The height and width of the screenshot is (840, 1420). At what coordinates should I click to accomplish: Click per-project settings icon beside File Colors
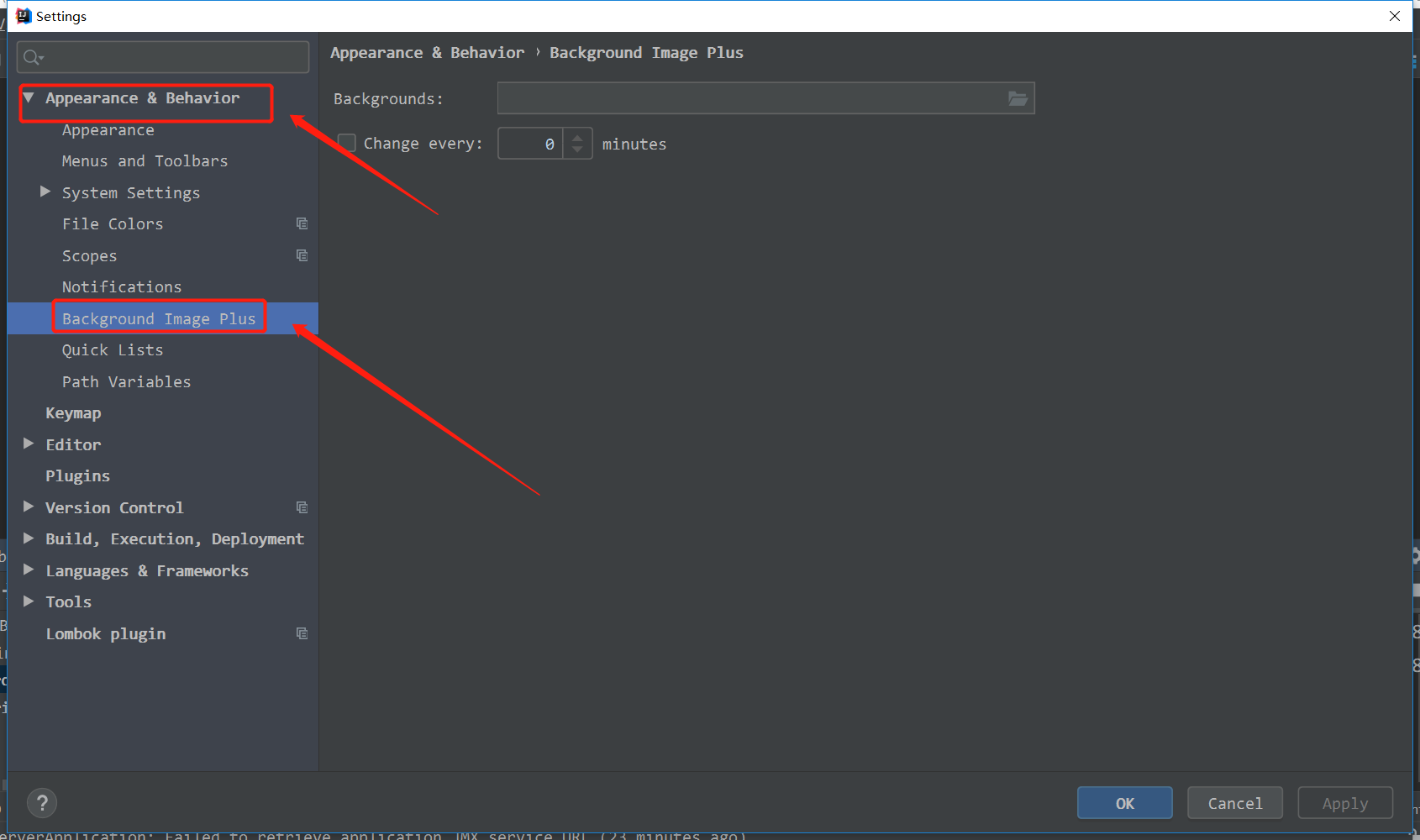[x=302, y=223]
